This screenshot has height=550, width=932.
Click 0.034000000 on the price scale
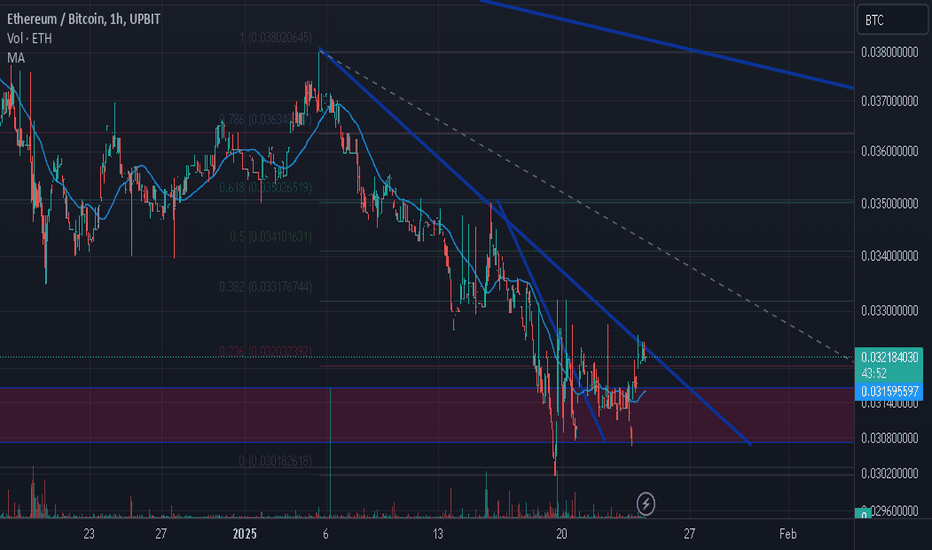coord(889,256)
